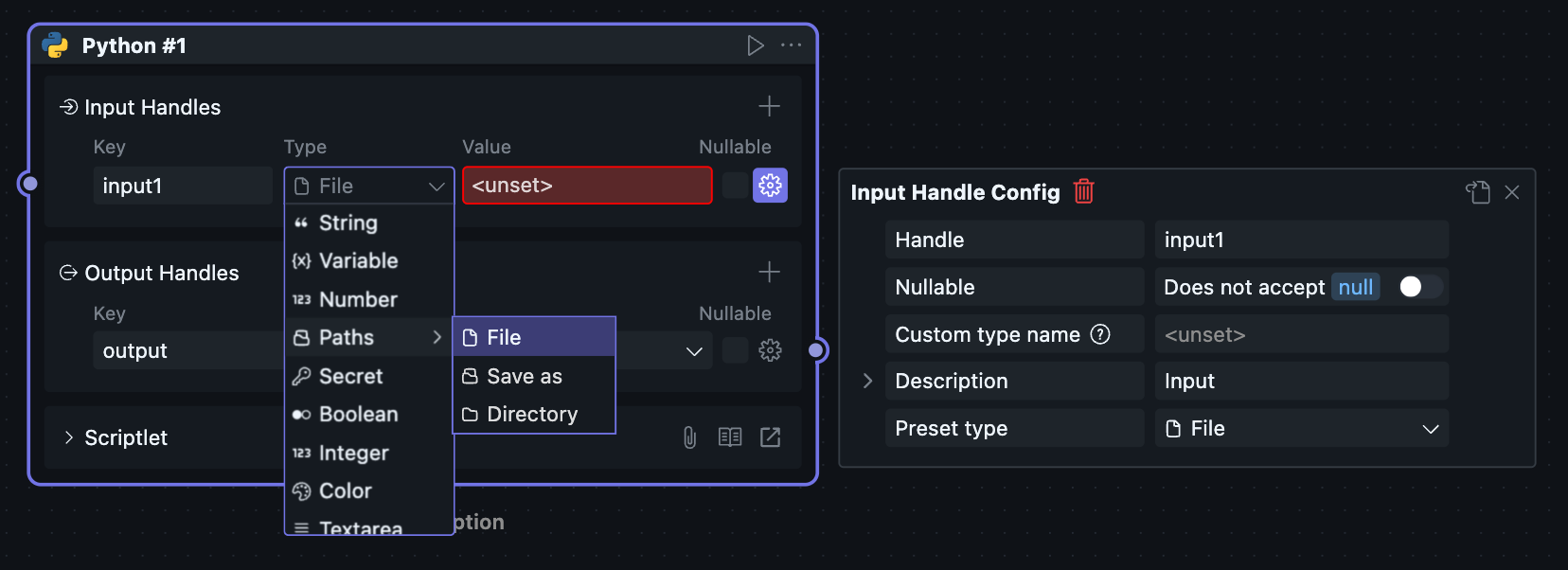The image size is (1568, 570).
Task: Close the Input Handle Config panel
Action: (x=1512, y=192)
